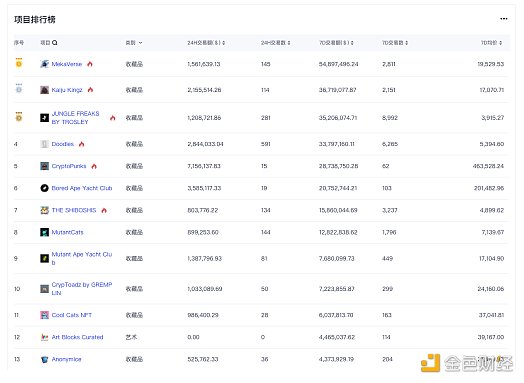Open the MutantCats project link
Viewport: 524px width, 383px height.
pos(68,232)
